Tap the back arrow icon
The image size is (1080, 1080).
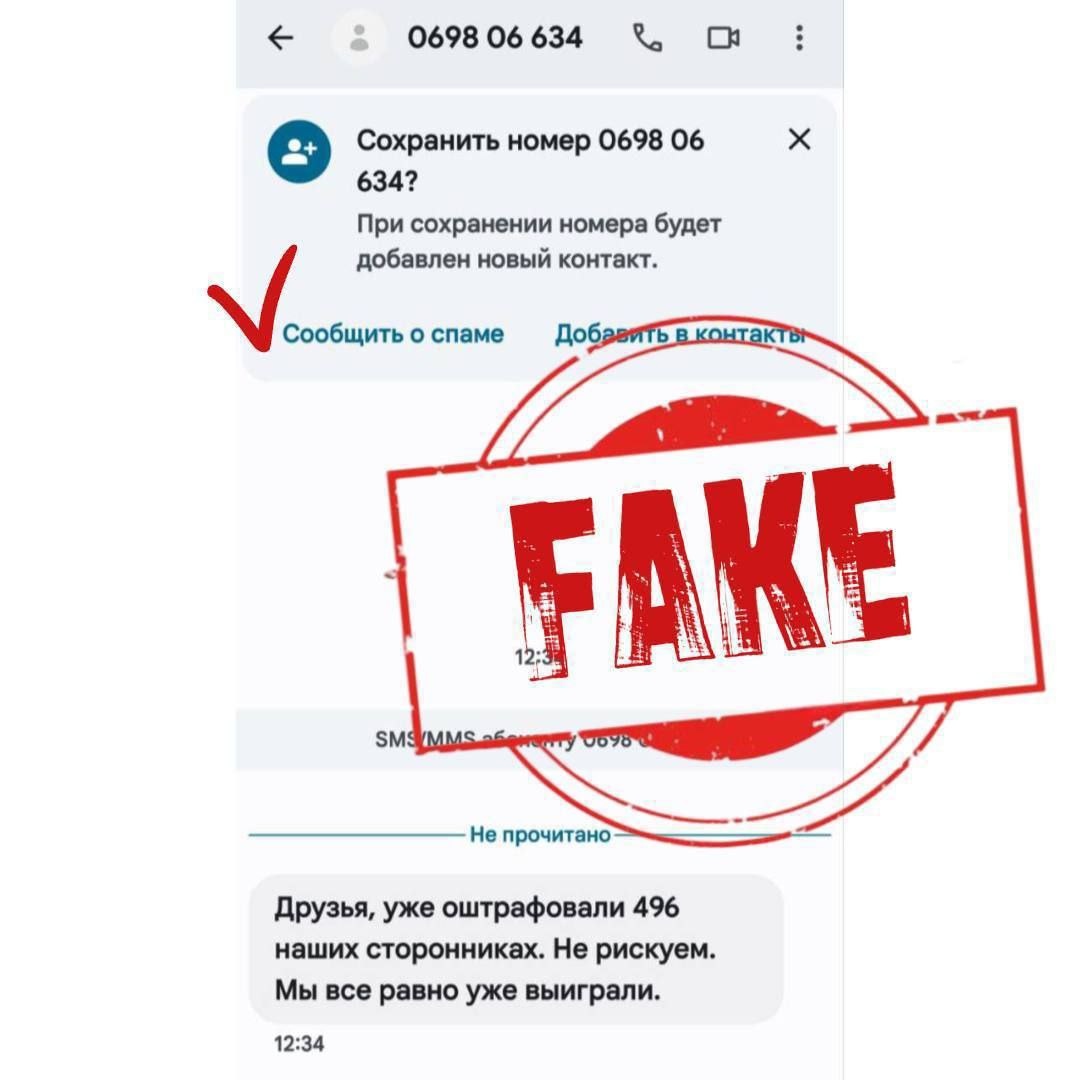coord(280,38)
